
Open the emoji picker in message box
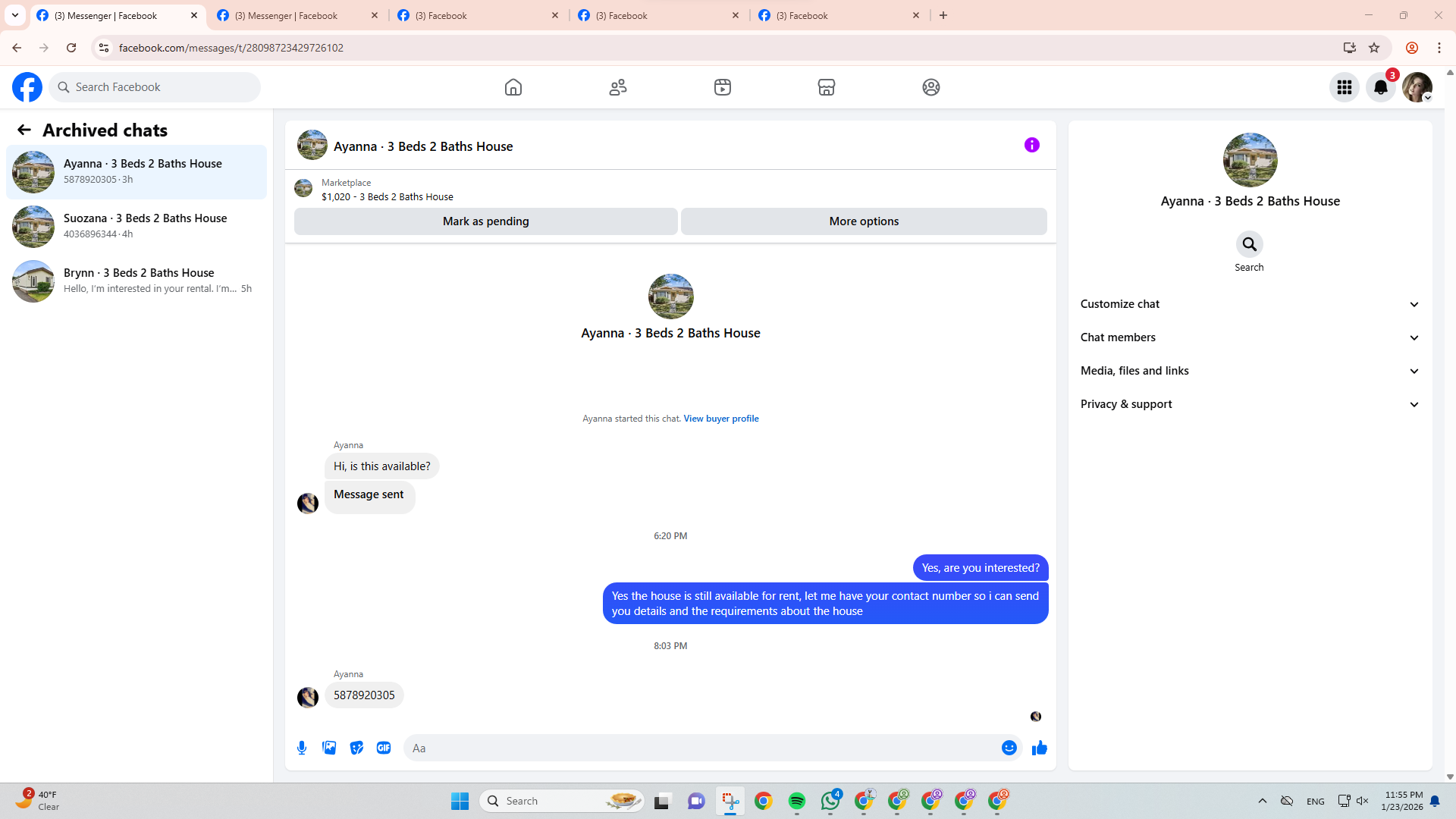(1009, 748)
